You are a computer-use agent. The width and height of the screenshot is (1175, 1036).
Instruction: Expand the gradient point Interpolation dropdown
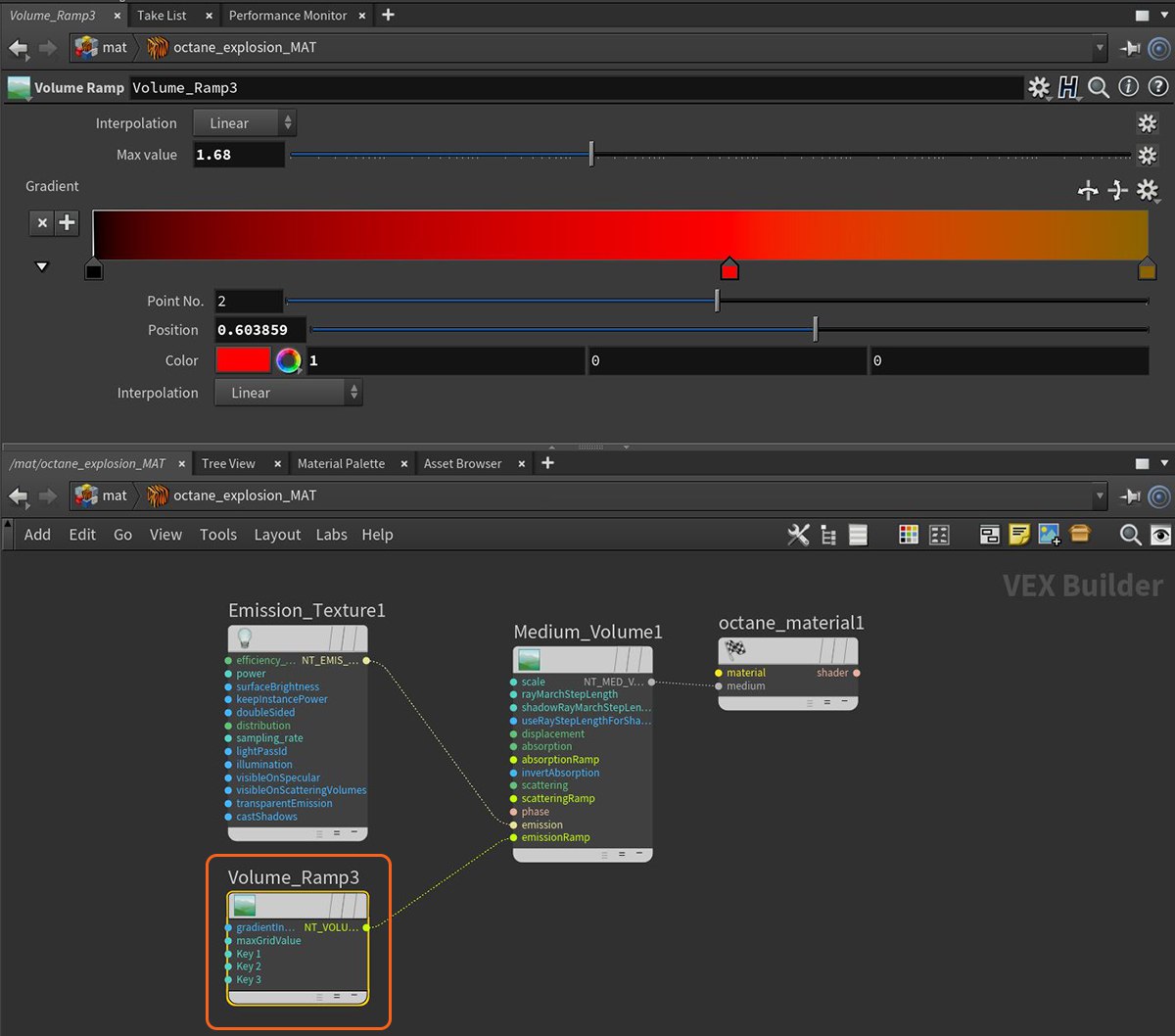[288, 392]
